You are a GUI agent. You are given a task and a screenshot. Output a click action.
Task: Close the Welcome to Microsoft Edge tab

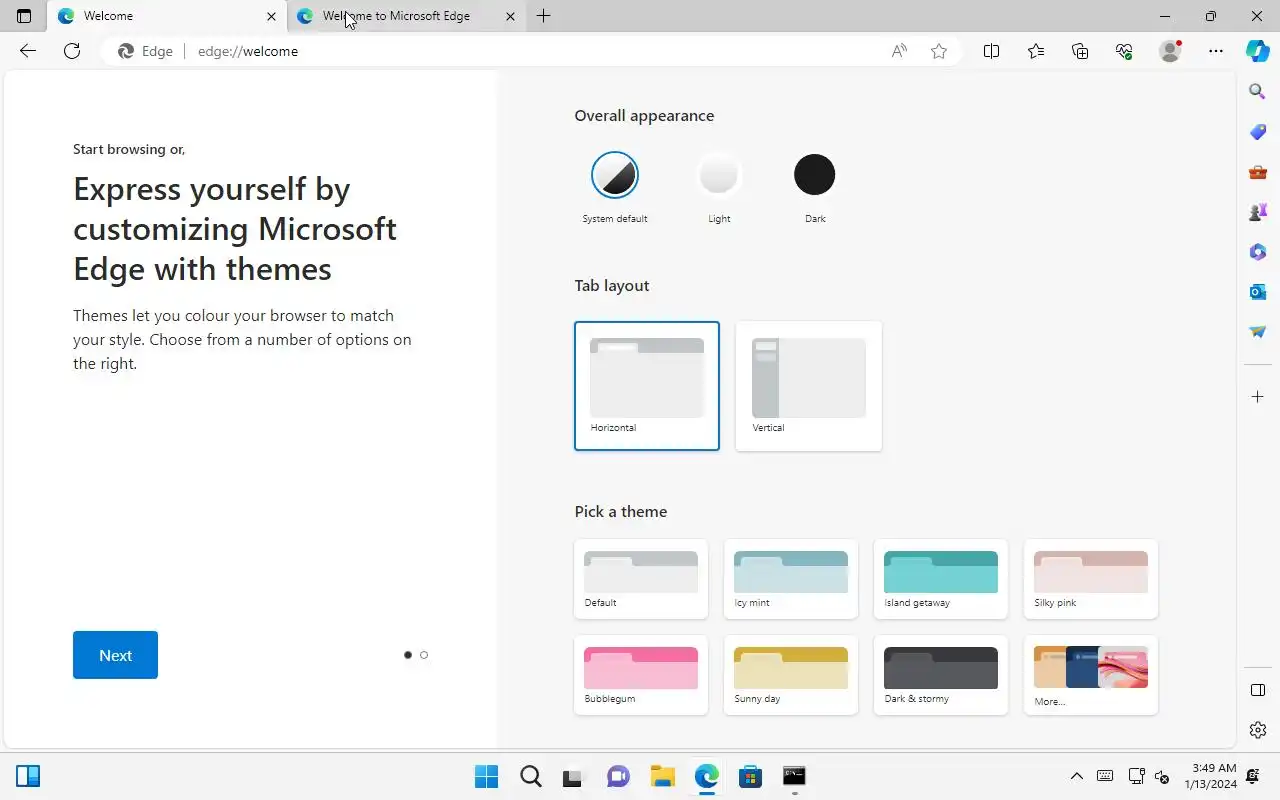[x=510, y=16]
